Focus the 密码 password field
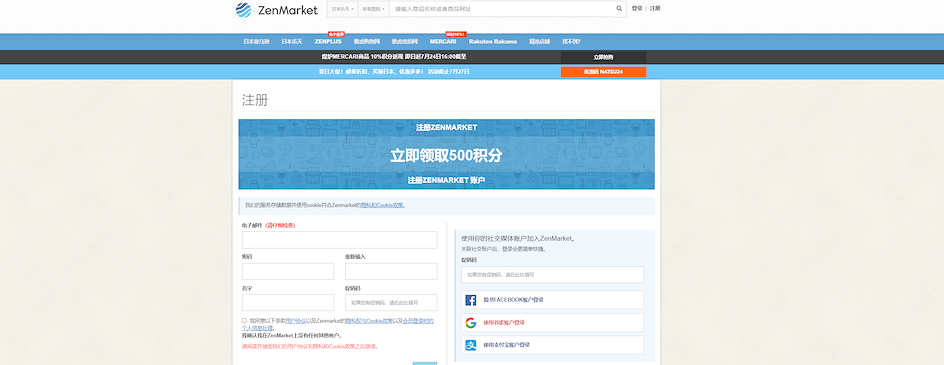 (288, 272)
